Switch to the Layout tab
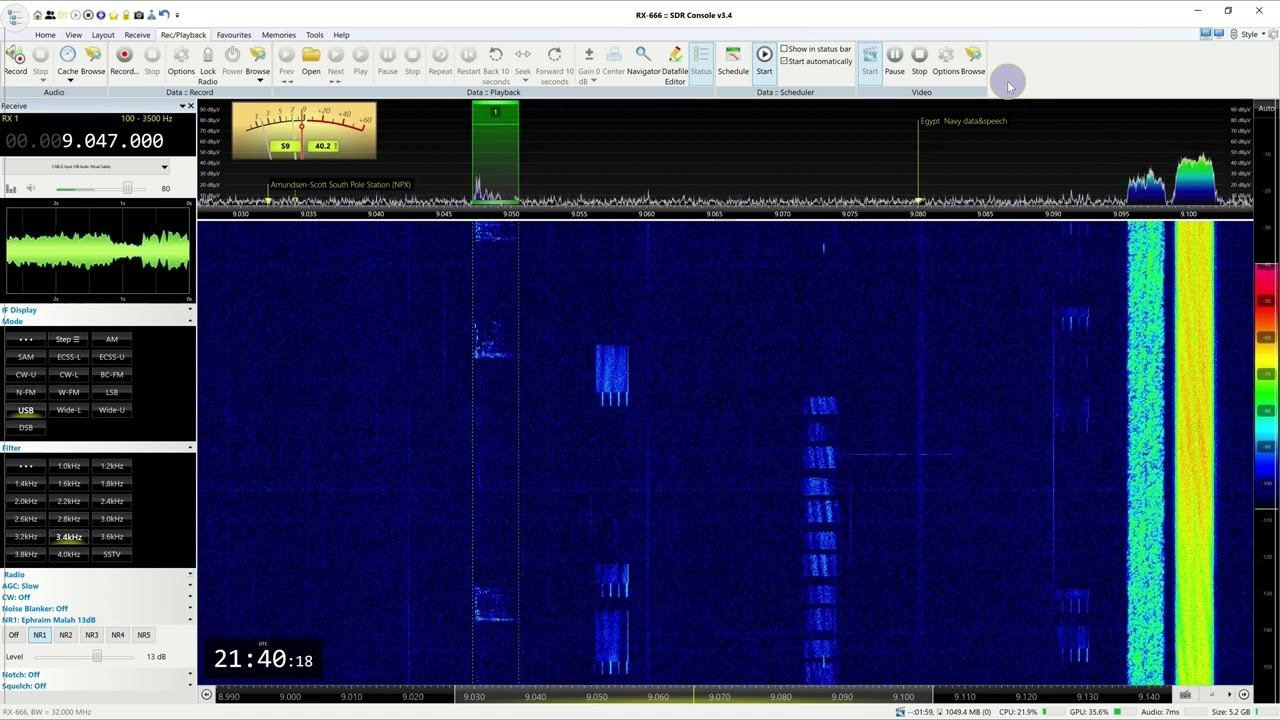 coord(103,35)
